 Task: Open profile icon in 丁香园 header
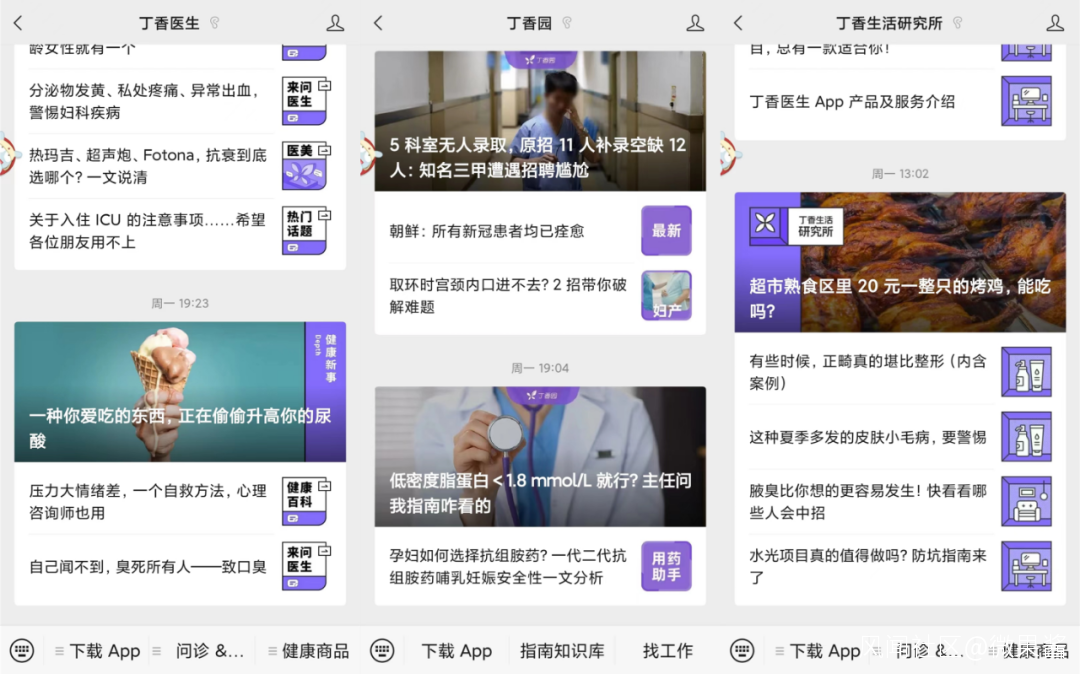click(x=695, y=23)
